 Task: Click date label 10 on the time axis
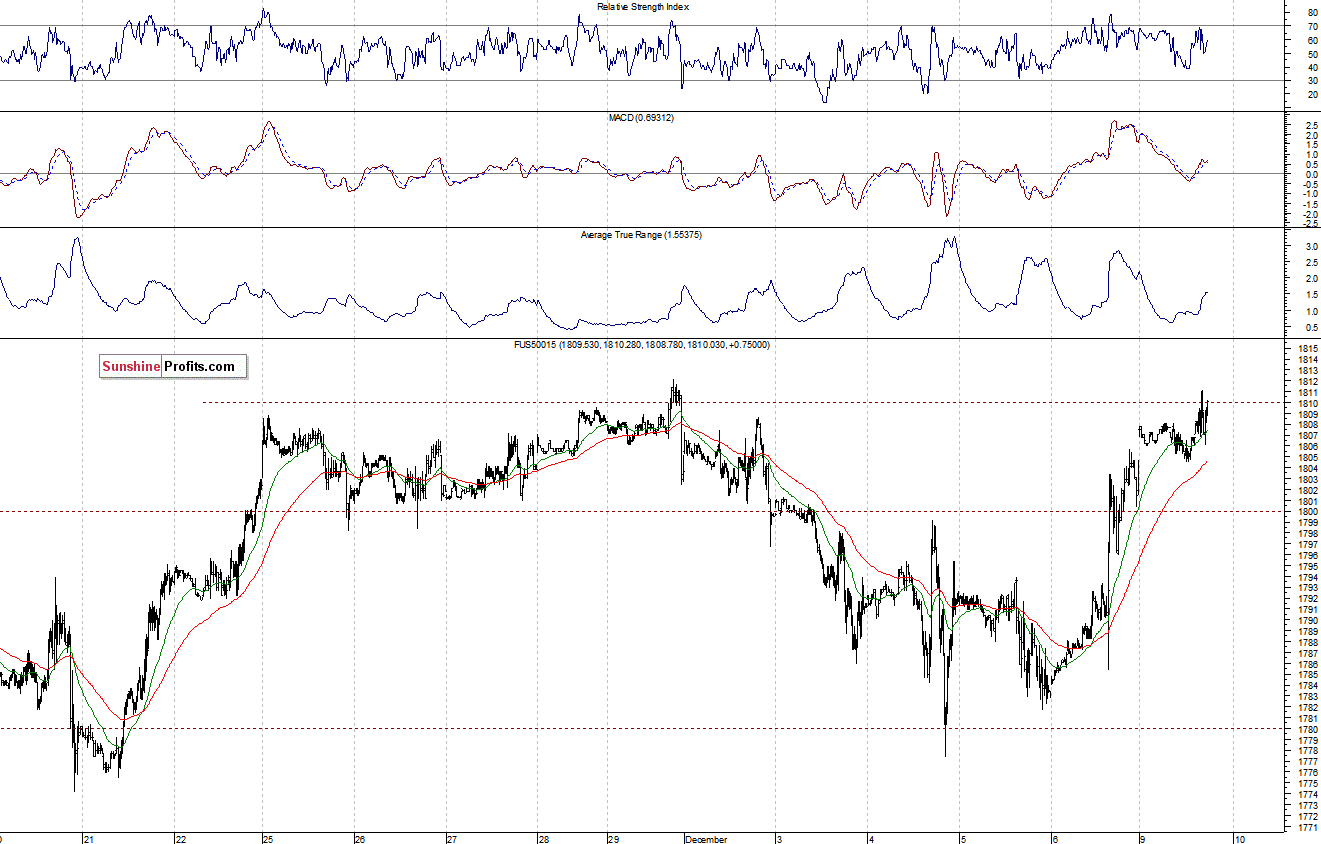[1238, 839]
